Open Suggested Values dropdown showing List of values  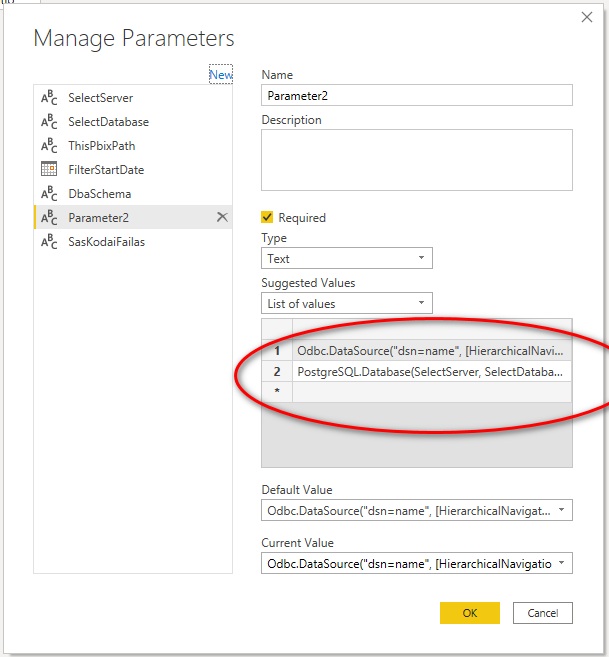coord(347,303)
